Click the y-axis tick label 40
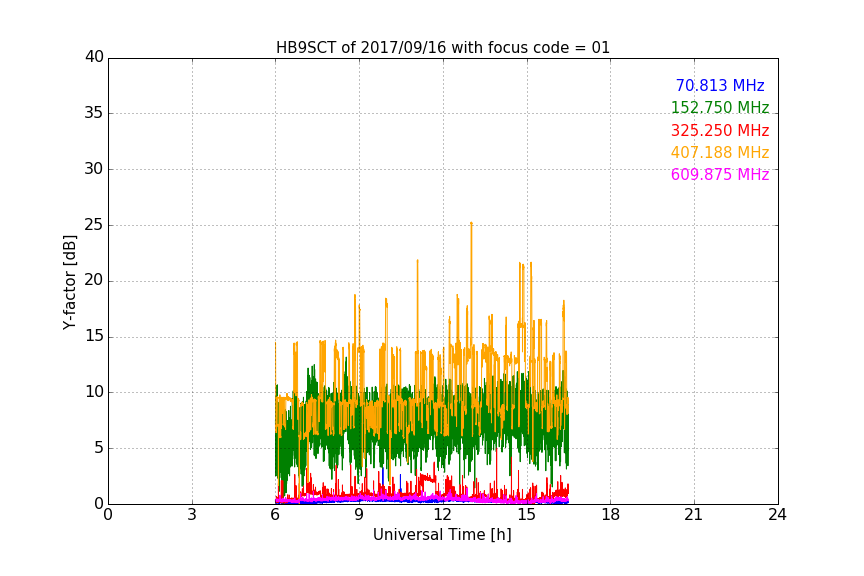Screen dimensions: 864x576 pyautogui.click(x=94, y=57)
